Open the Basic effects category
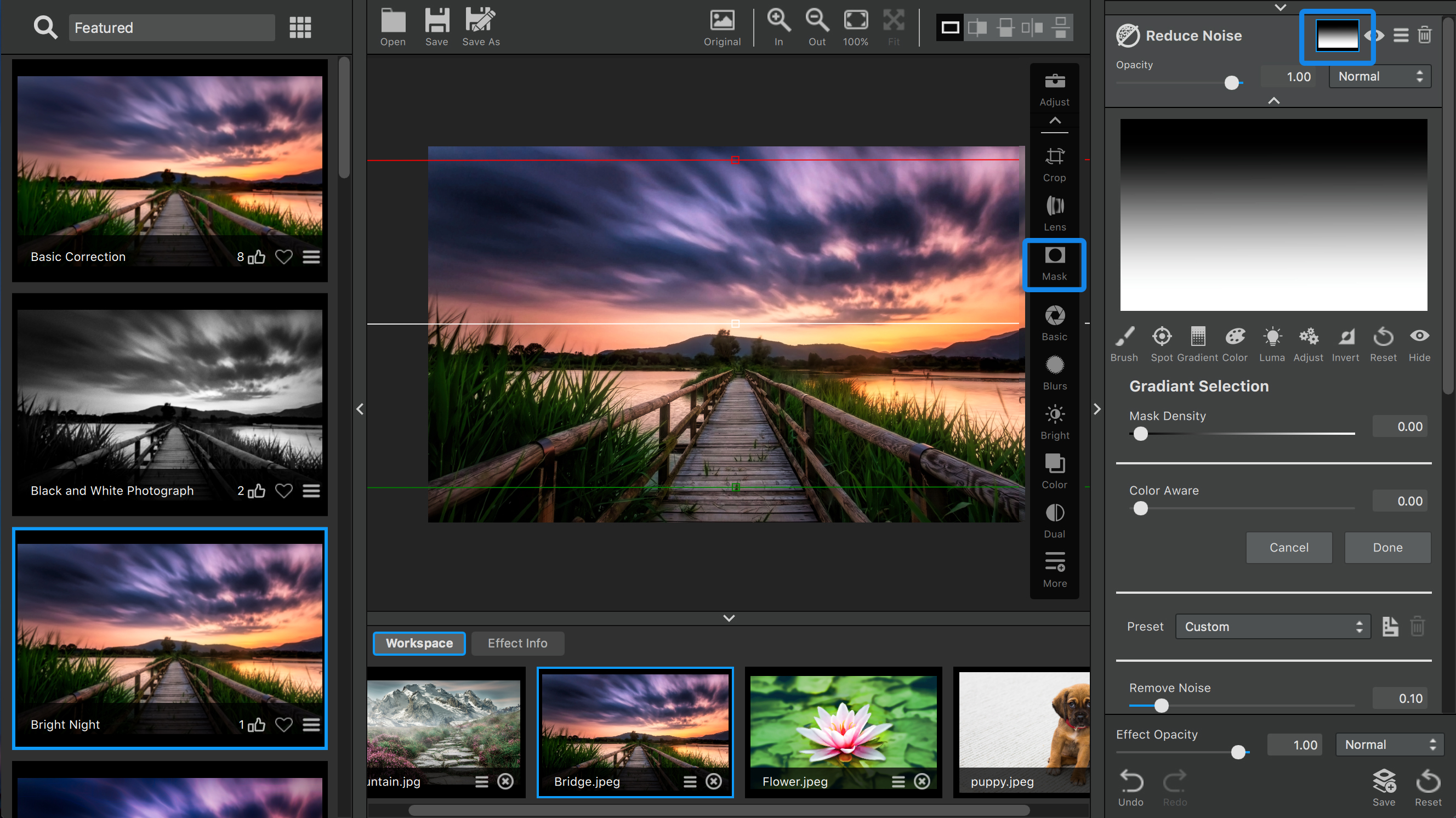The height and width of the screenshot is (818, 1456). click(1054, 323)
